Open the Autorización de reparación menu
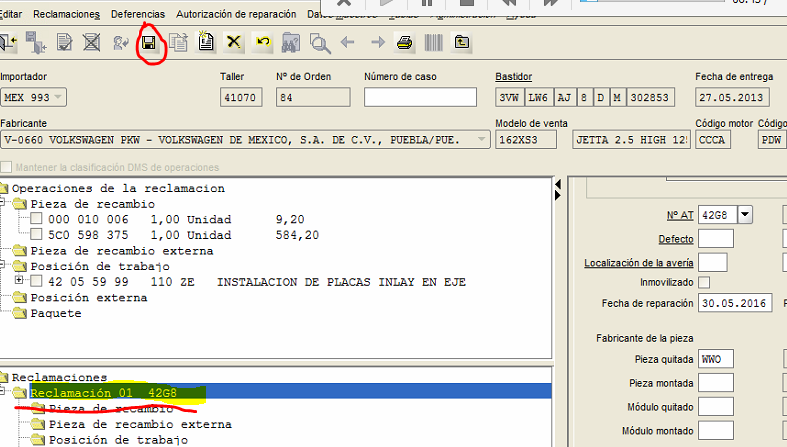The image size is (787, 447). point(236,15)
